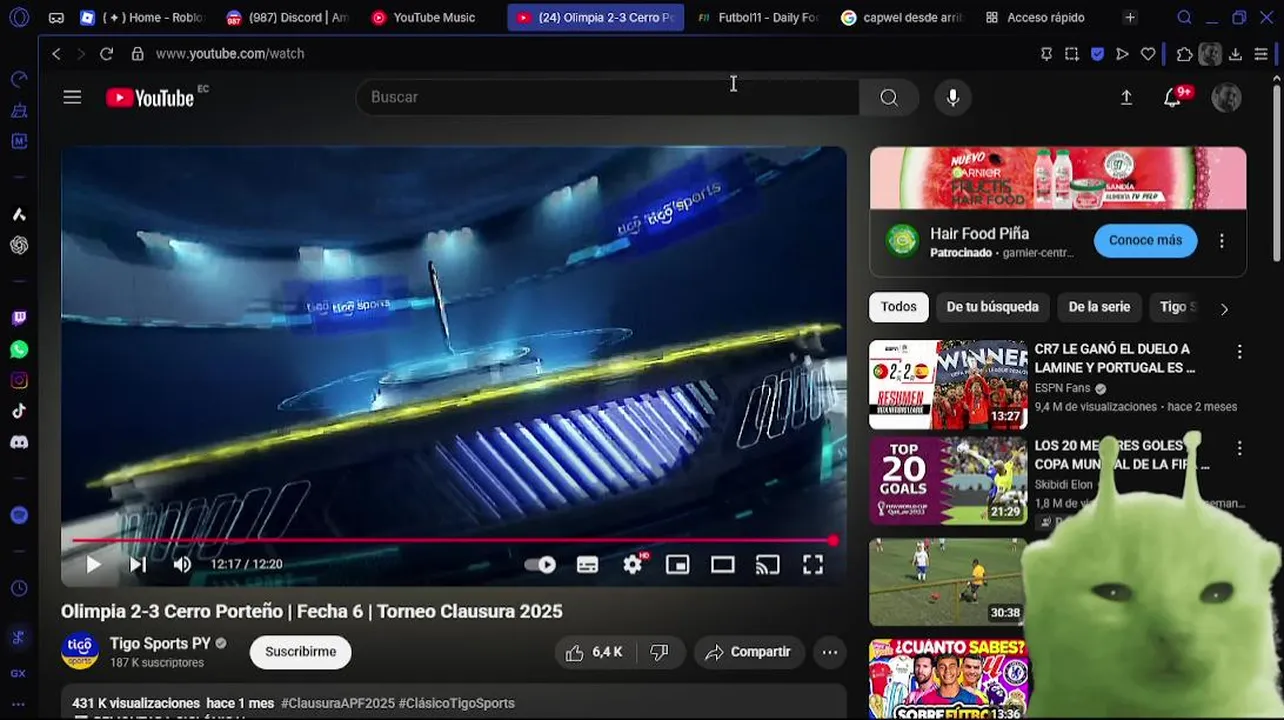Screen dimensions: 1284x720
Task: Click the red video progress bar
Action: [453, 540]
